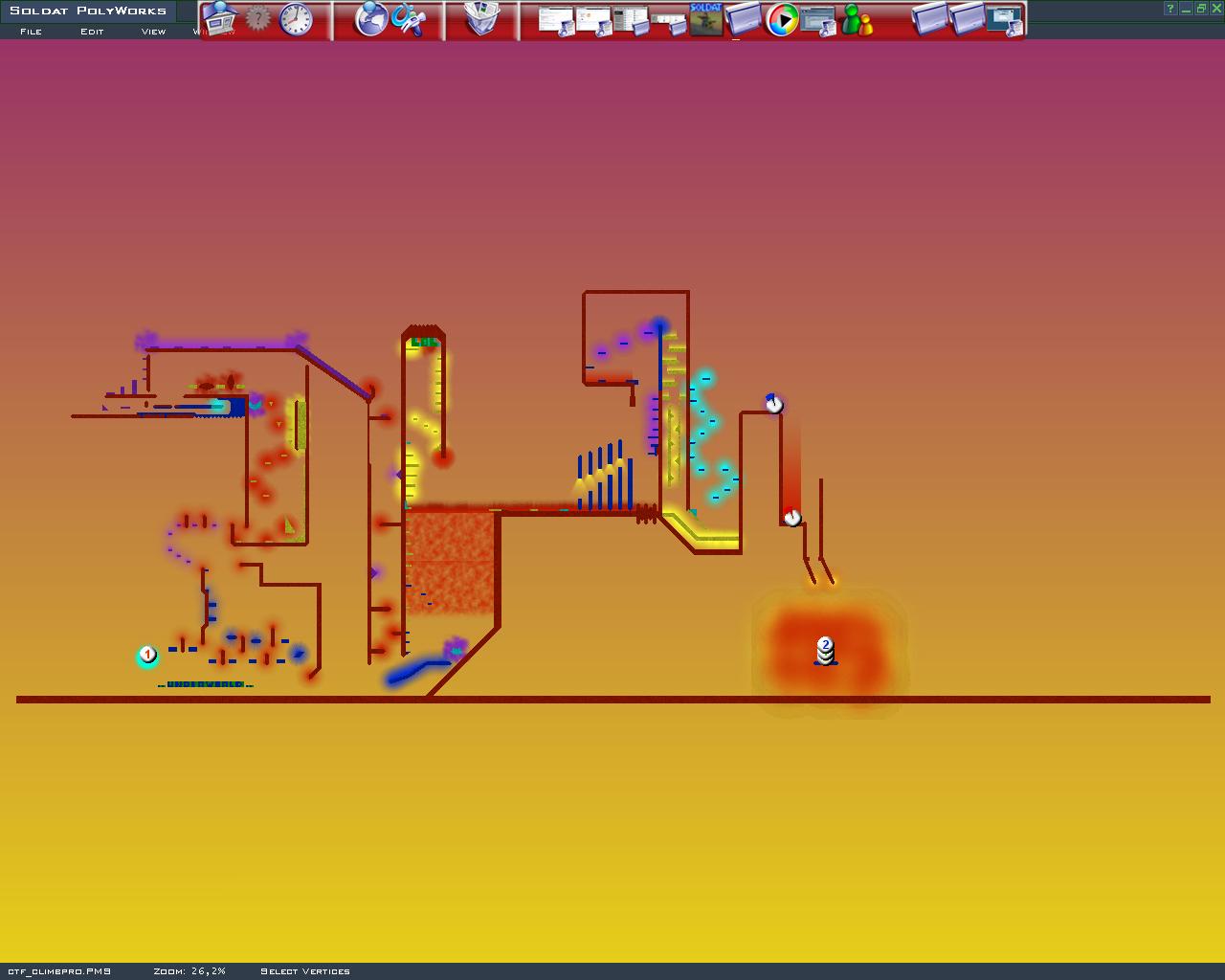Select spawn point marker number 2
The width and height of the screenshot is (1225, 980).
(825, 648)
